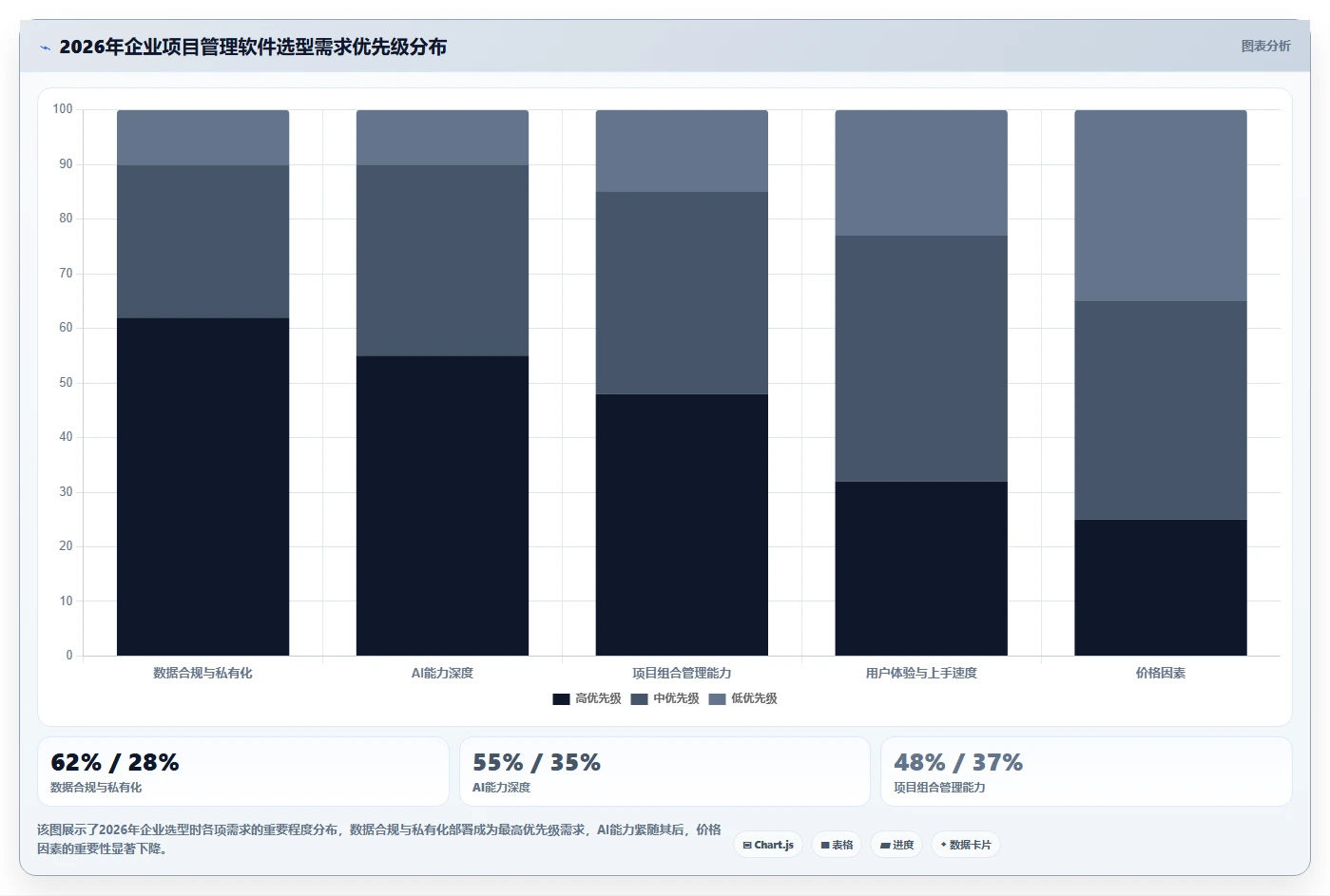The image size is (1330, 896).
Task: Click the 高优先级 bar segment of 价格因素
Action: pos(1161,587)
